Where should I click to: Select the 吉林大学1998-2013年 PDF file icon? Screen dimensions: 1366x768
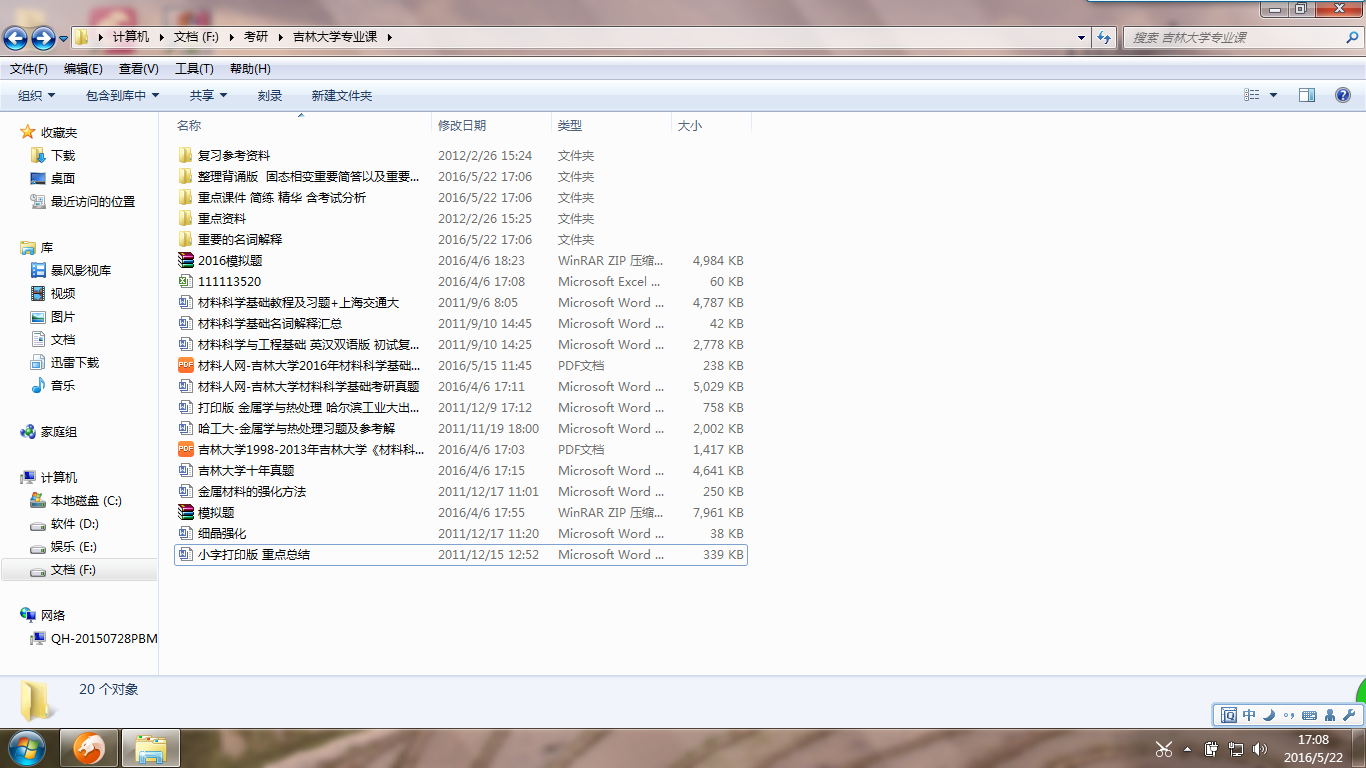(x=185, y=450)
